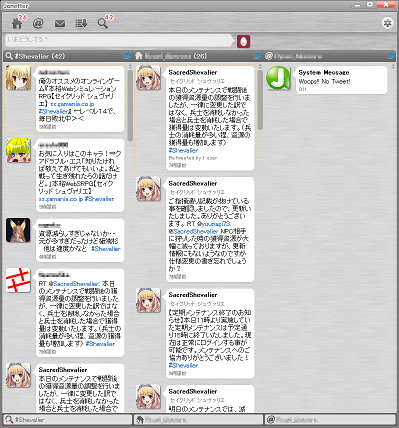Click Twitter bird icon in home column header
Image resolution: width=399 pixels, height=428 pixels.
point(257,56)
